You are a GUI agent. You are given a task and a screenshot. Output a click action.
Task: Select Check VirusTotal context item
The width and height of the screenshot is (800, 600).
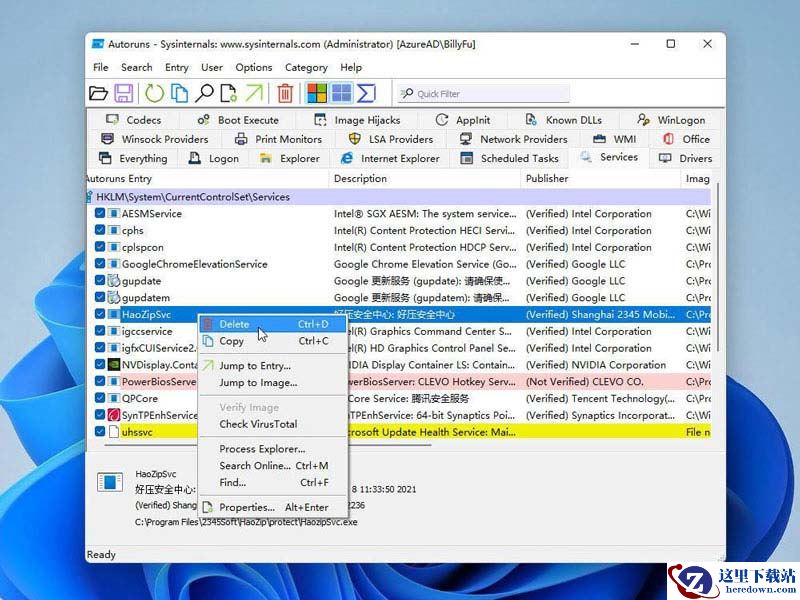pyautogui.click(x=272, y=424)
